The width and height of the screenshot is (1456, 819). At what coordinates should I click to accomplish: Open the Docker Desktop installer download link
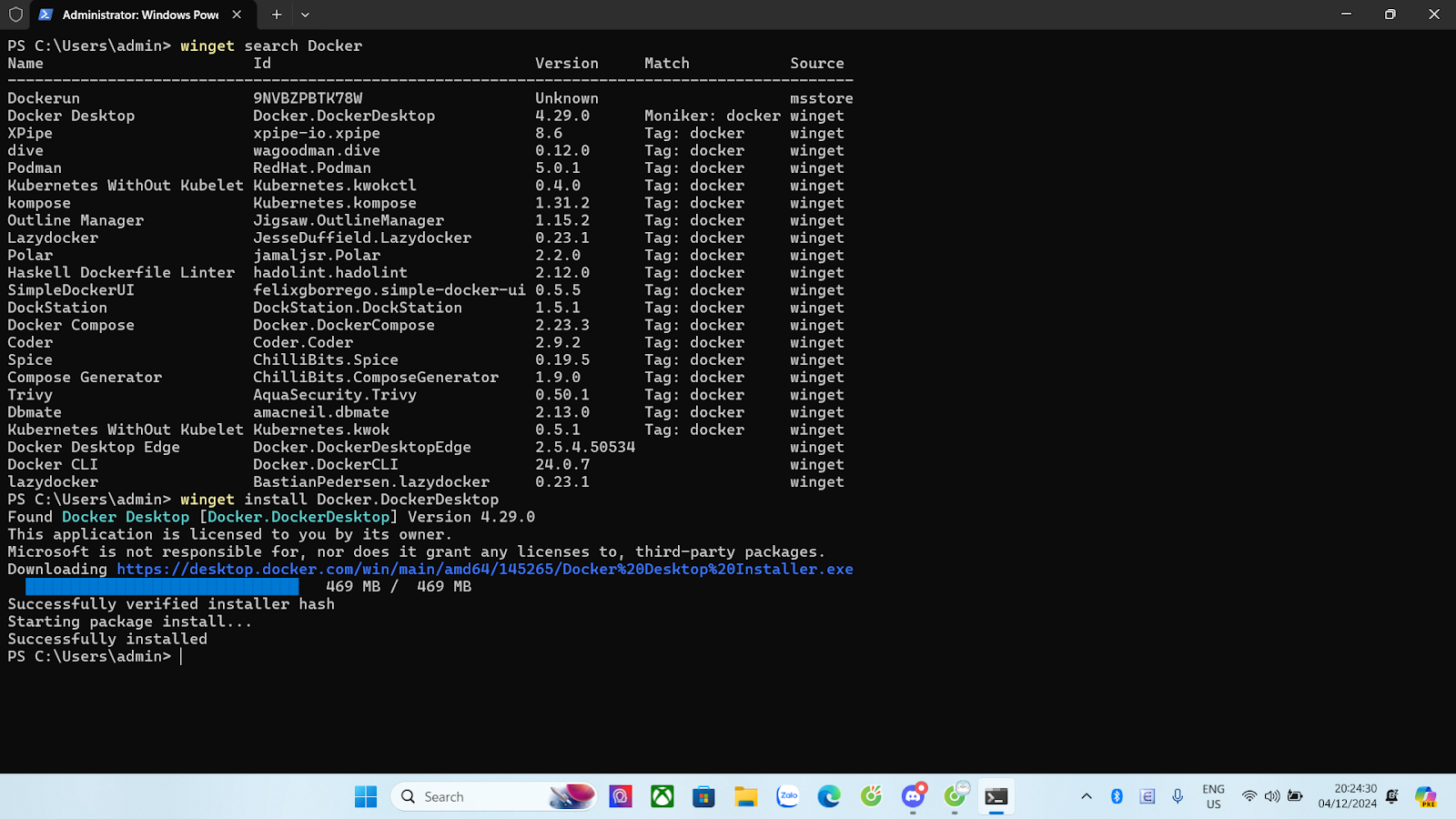coord(485,569)
